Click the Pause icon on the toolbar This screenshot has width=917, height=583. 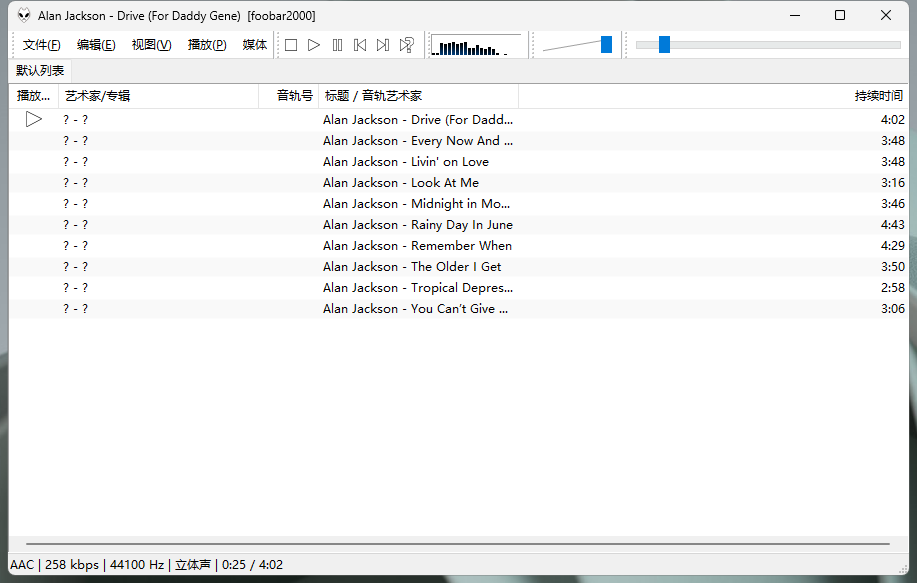(x=337, y=44)
